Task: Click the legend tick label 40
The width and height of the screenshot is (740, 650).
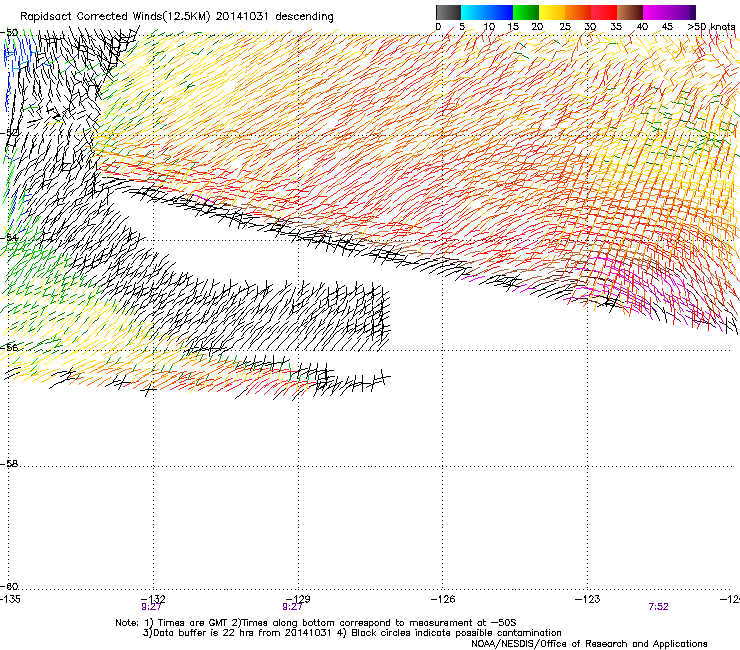Action: [642, 27]
